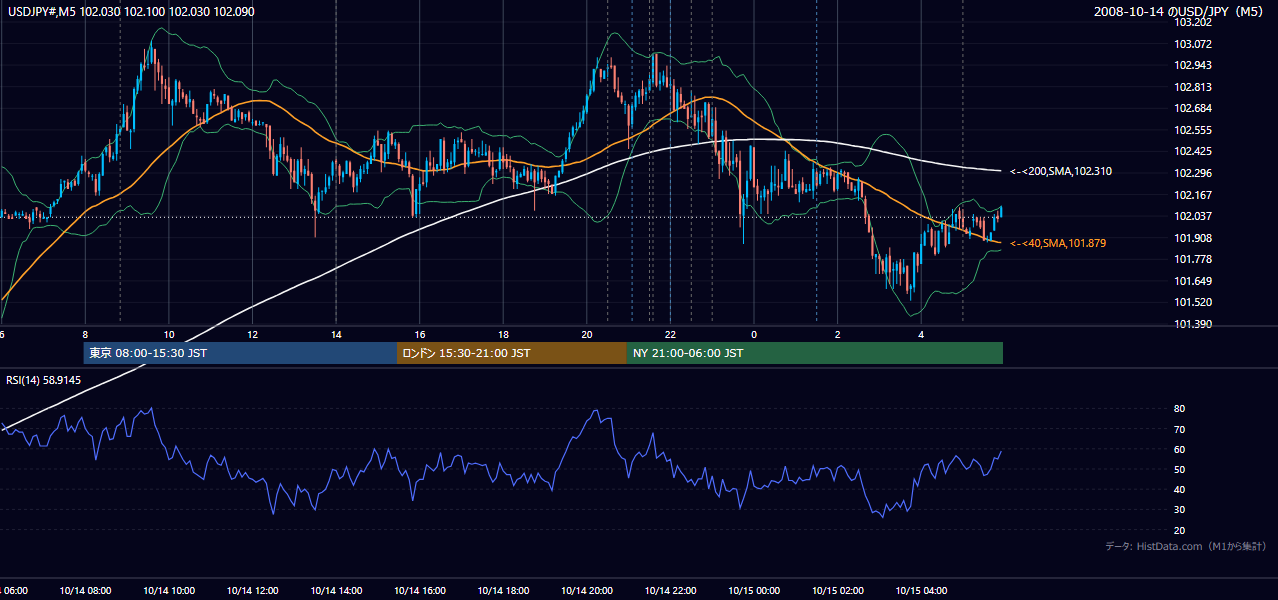Click the HistData.com data credit text
Screen dimensions: 1278x600
click(1186, 546)
